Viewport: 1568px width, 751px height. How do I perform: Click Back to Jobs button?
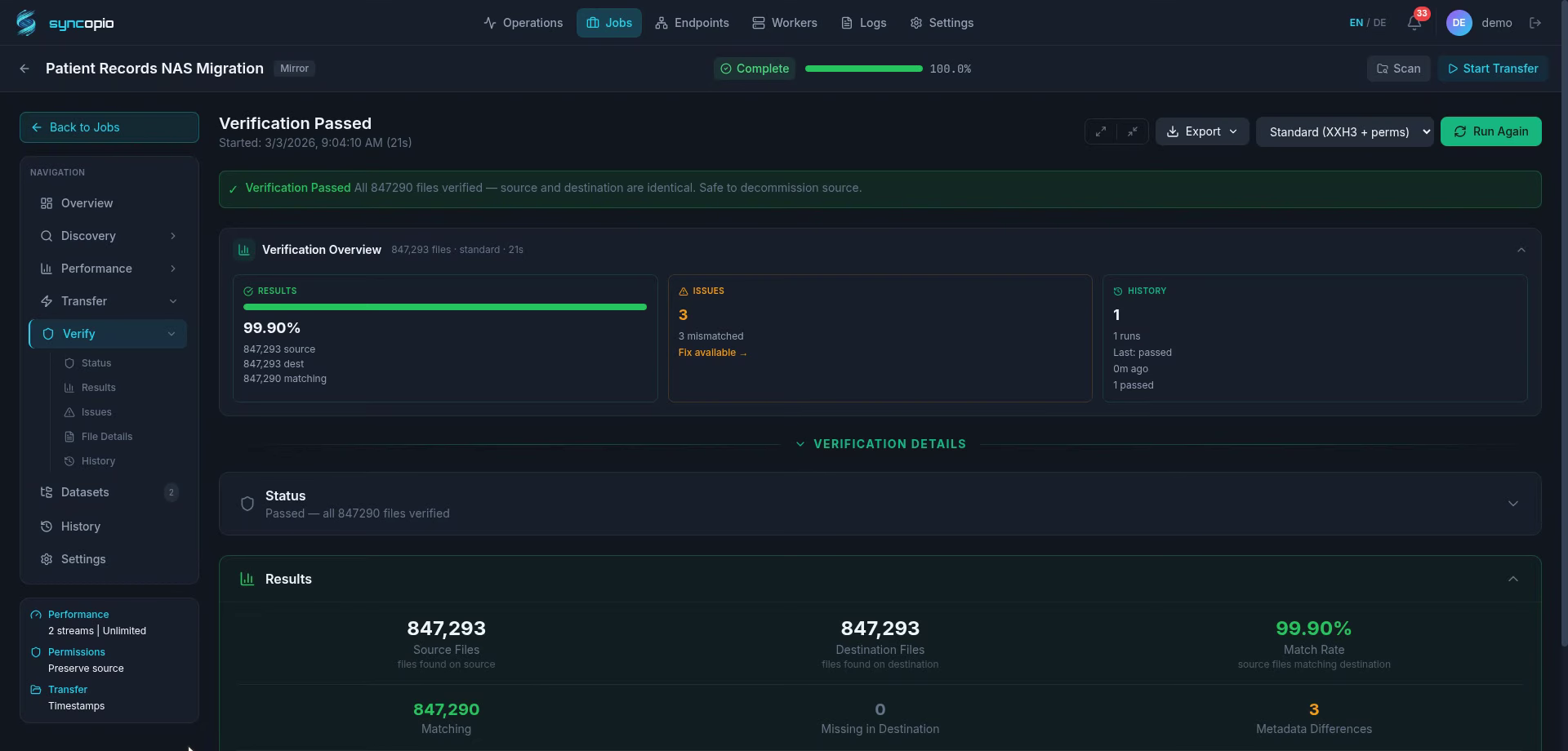[x=109, y=127]
